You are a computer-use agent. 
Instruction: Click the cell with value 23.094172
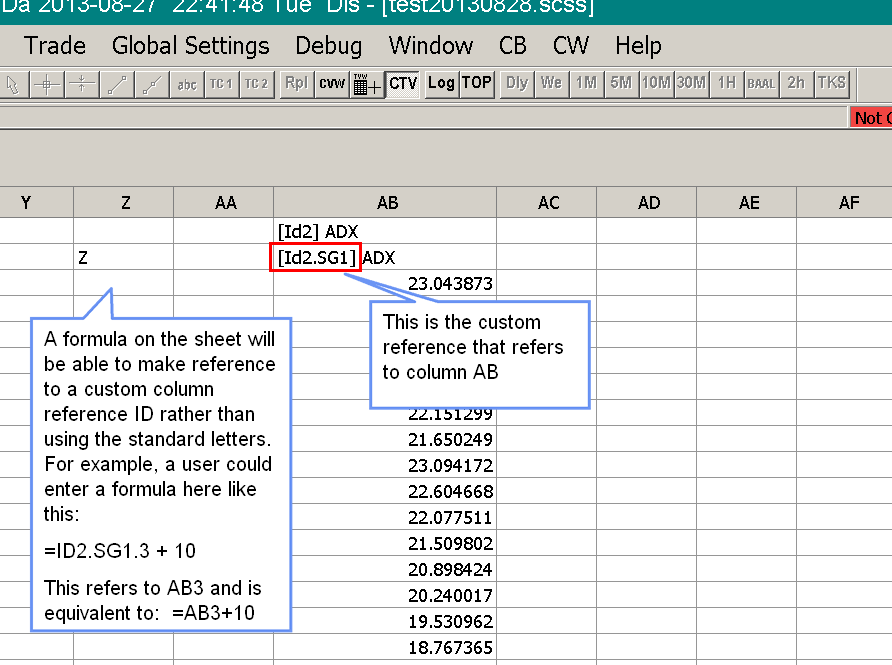[x=385, y=465]
